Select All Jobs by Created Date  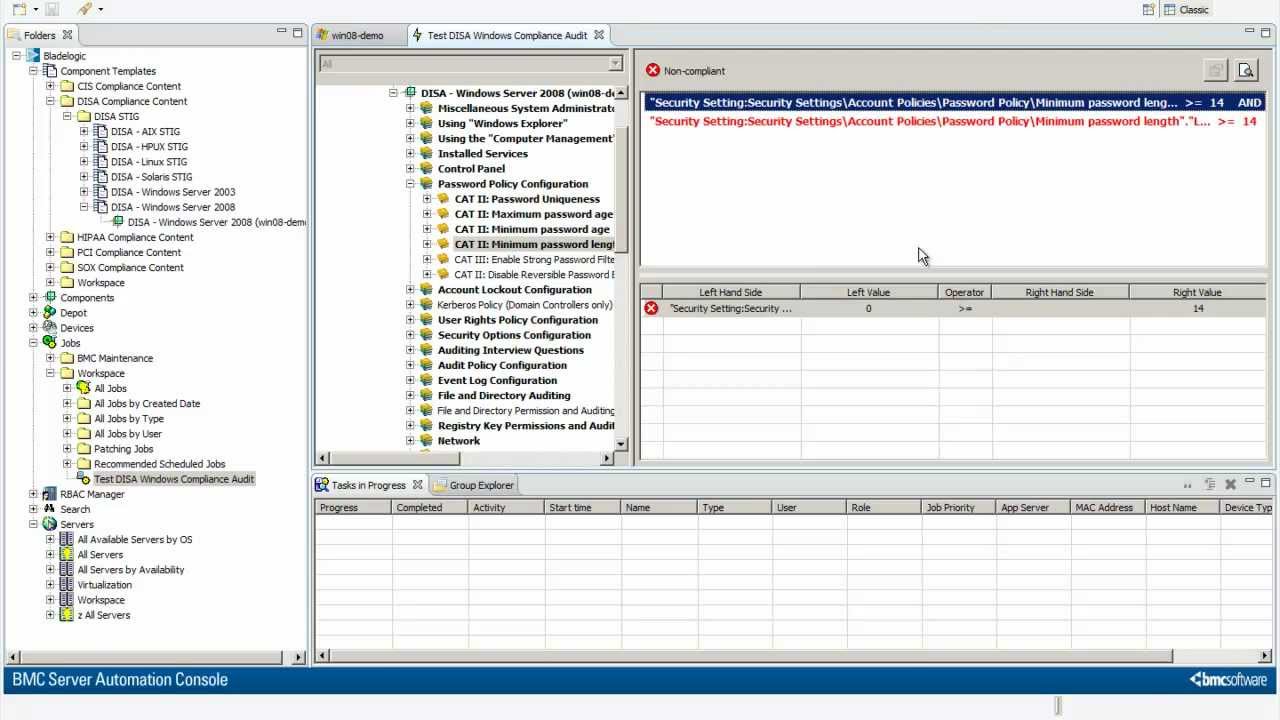(x=147, y=403)
